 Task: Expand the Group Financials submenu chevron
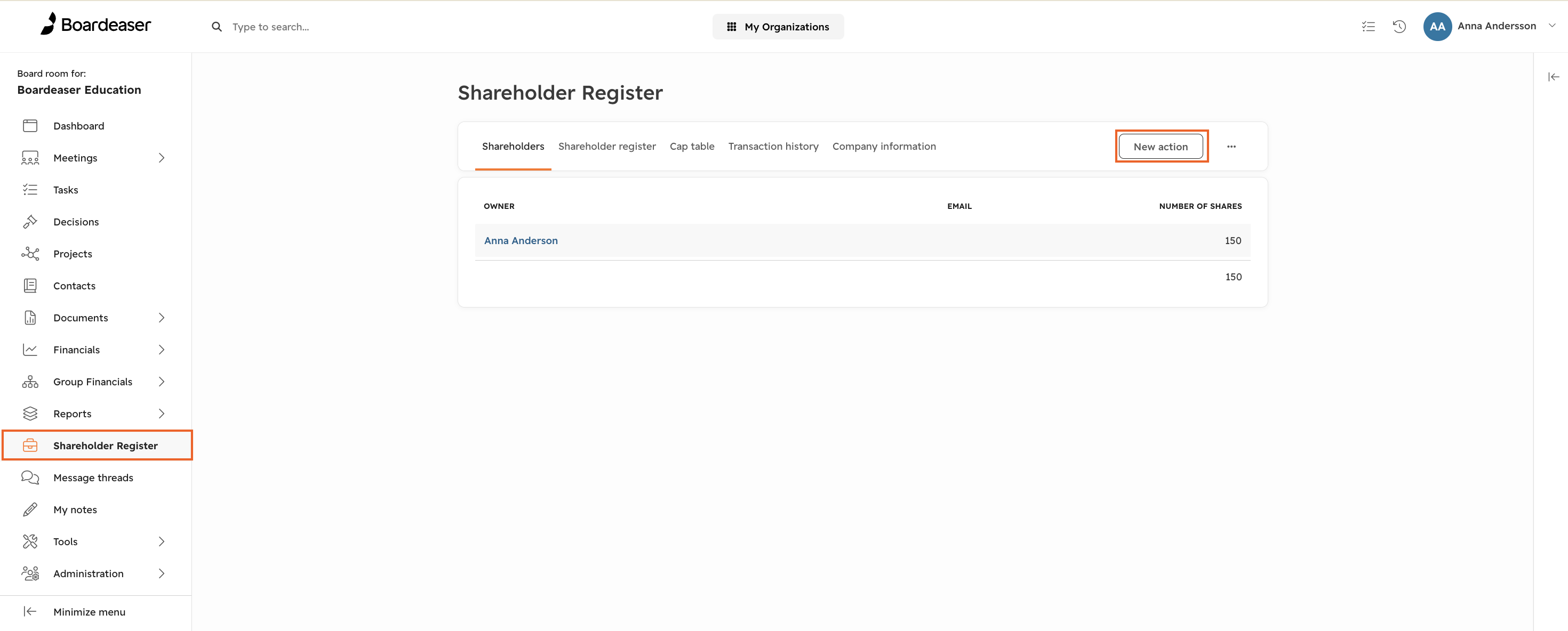tap(161, 382)
